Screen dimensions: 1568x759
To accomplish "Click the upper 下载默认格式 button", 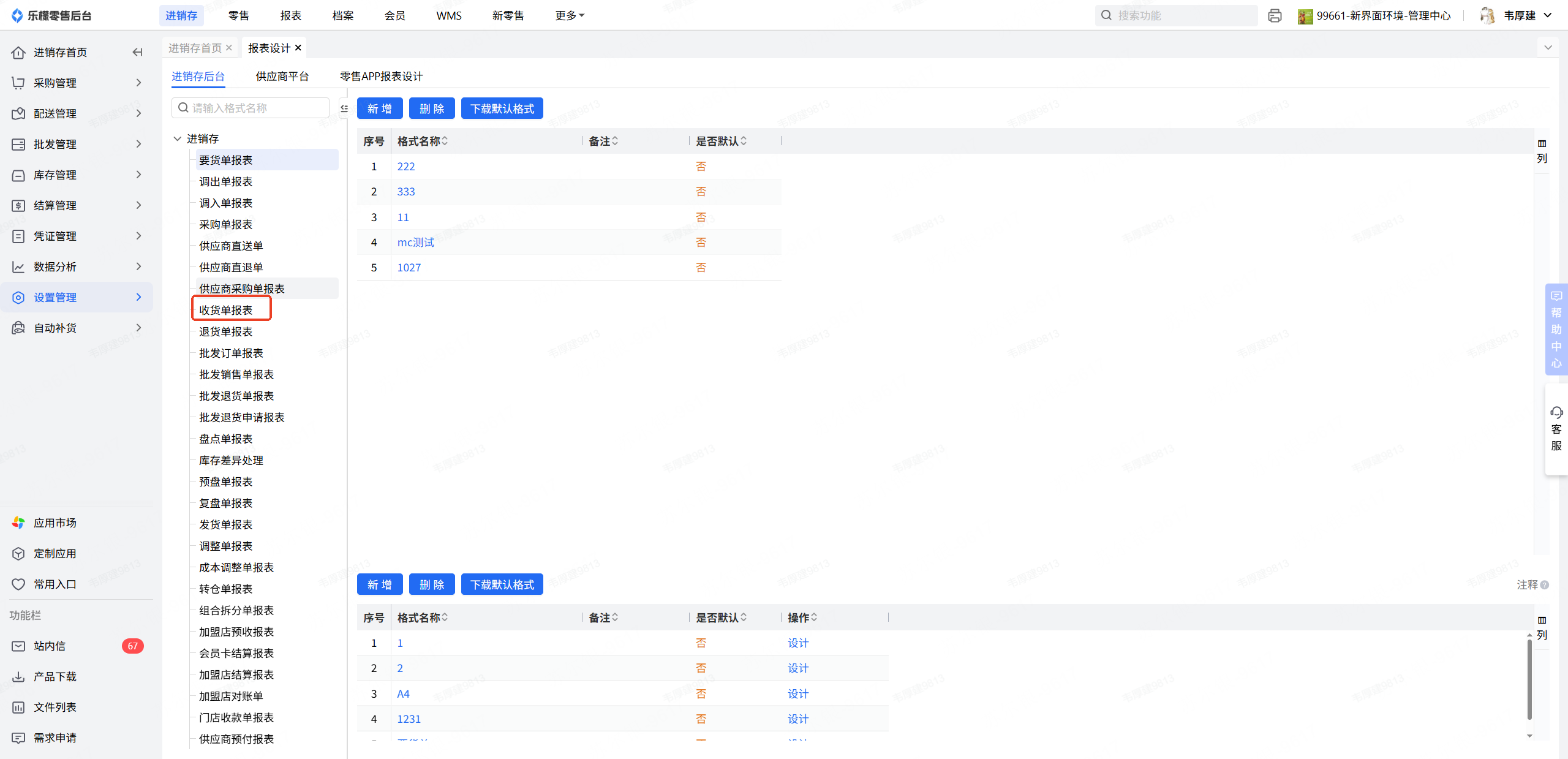I will (502, 108).
